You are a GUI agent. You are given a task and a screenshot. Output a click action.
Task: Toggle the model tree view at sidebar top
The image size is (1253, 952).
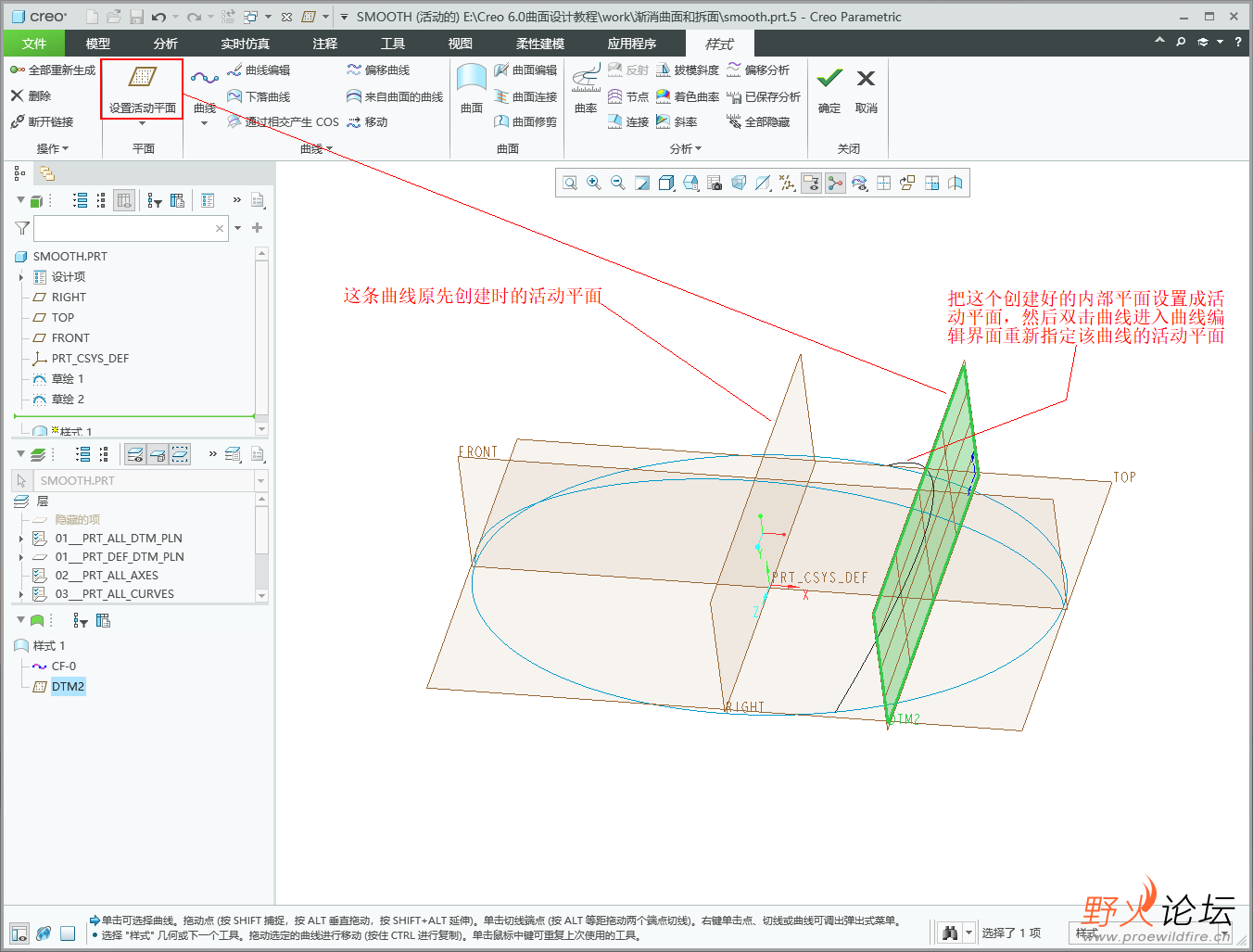[x=19, y=173]
